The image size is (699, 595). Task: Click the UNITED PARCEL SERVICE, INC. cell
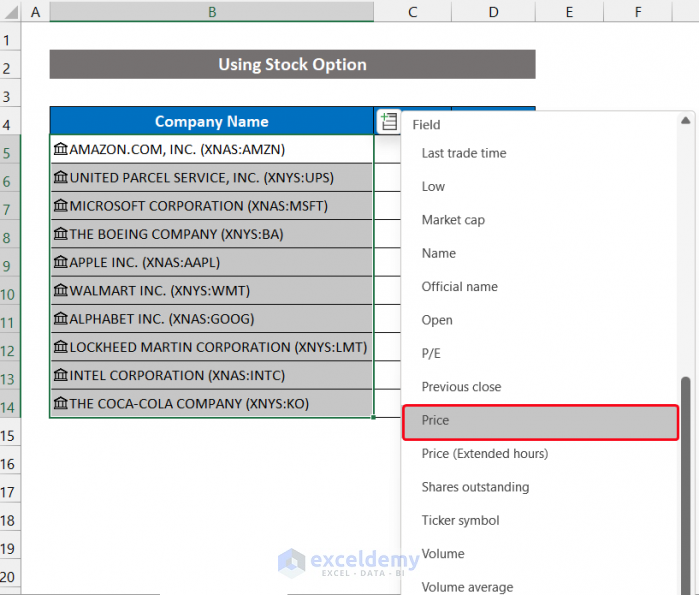point(212,177)
